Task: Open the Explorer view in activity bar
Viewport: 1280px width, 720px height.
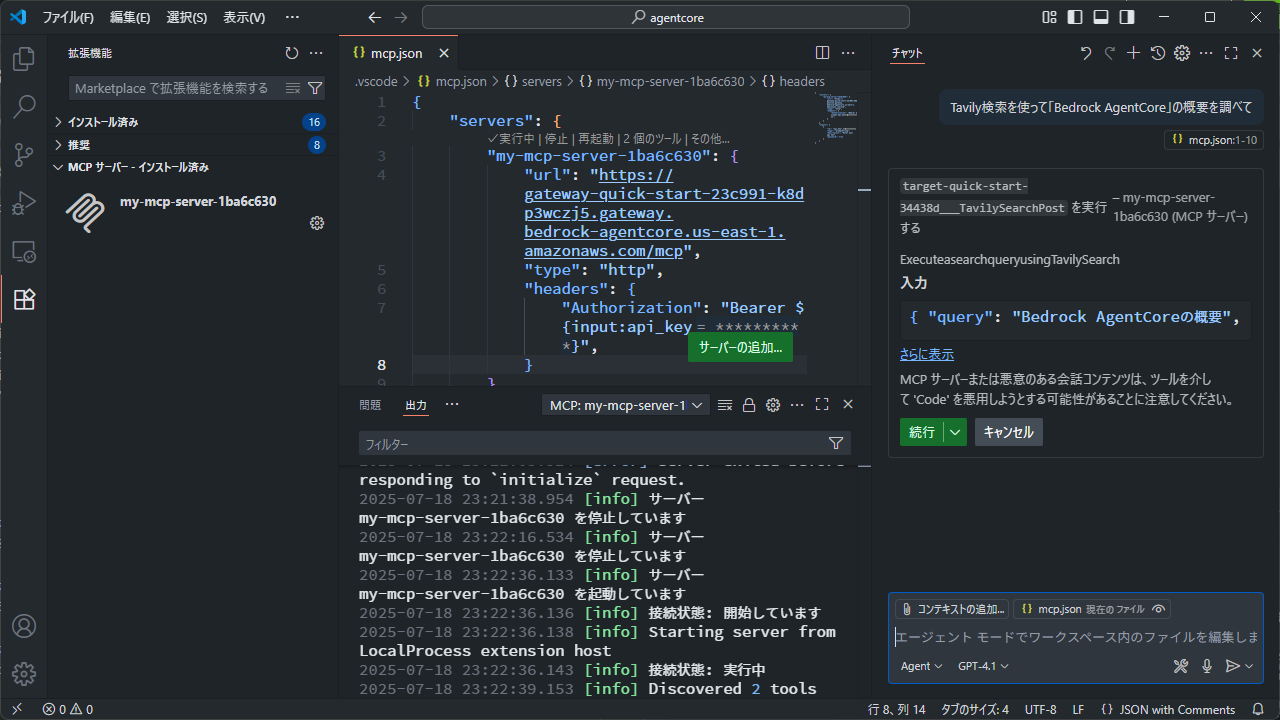Action: click(x=24, y=59)
